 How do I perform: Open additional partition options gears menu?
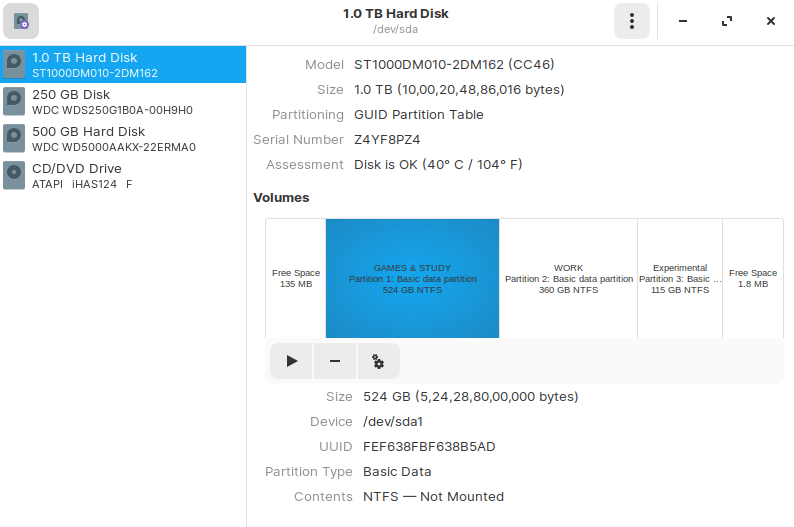(378, 361)
